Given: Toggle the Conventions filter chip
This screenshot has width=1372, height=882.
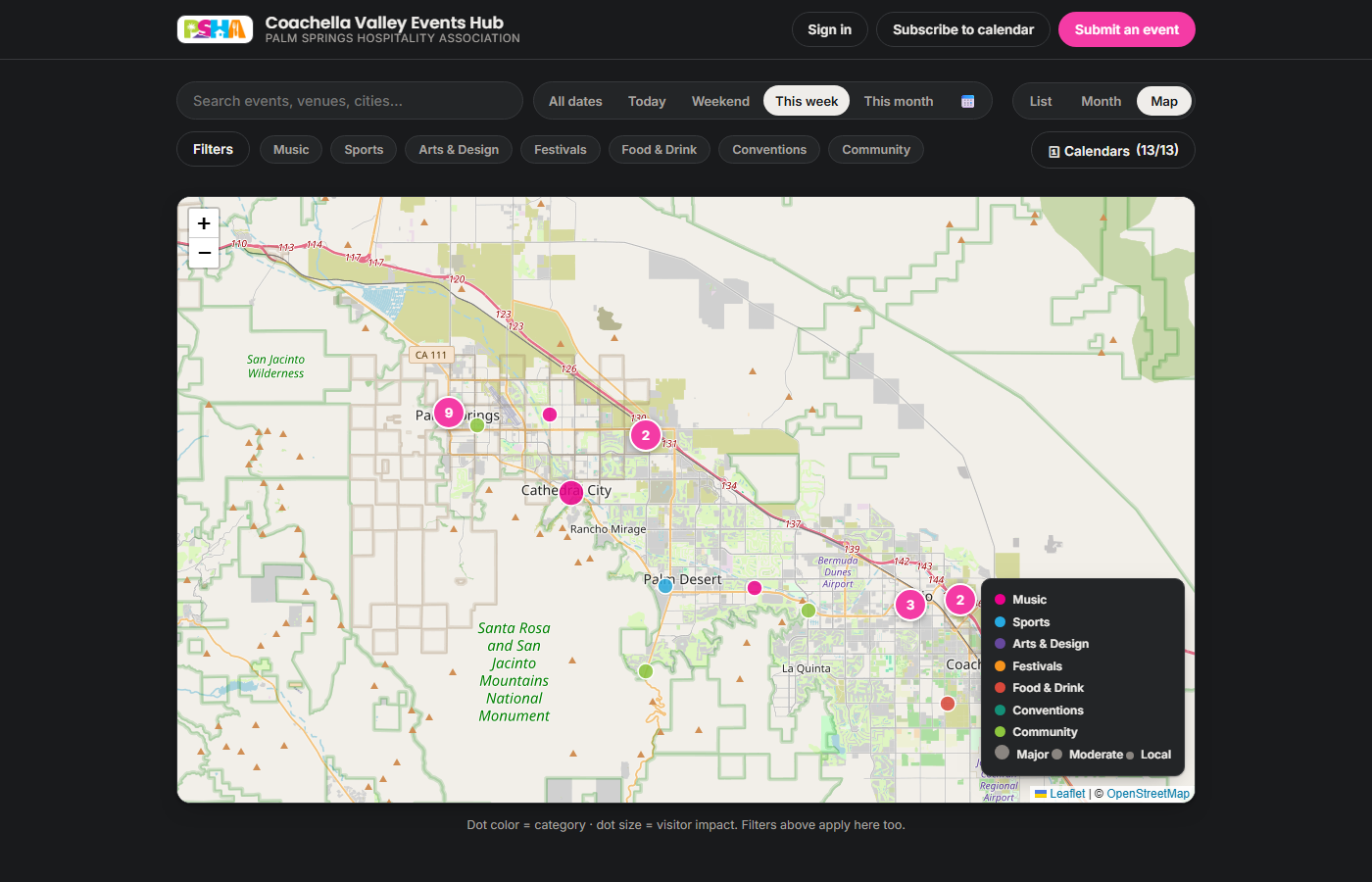Looking at the screenshot, I should pyautogui.click(x=769, y=150).
